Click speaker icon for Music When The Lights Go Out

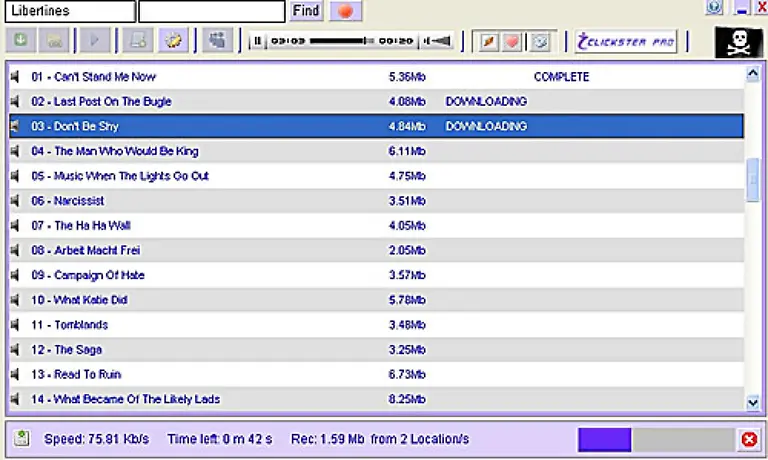click(15, 176)
